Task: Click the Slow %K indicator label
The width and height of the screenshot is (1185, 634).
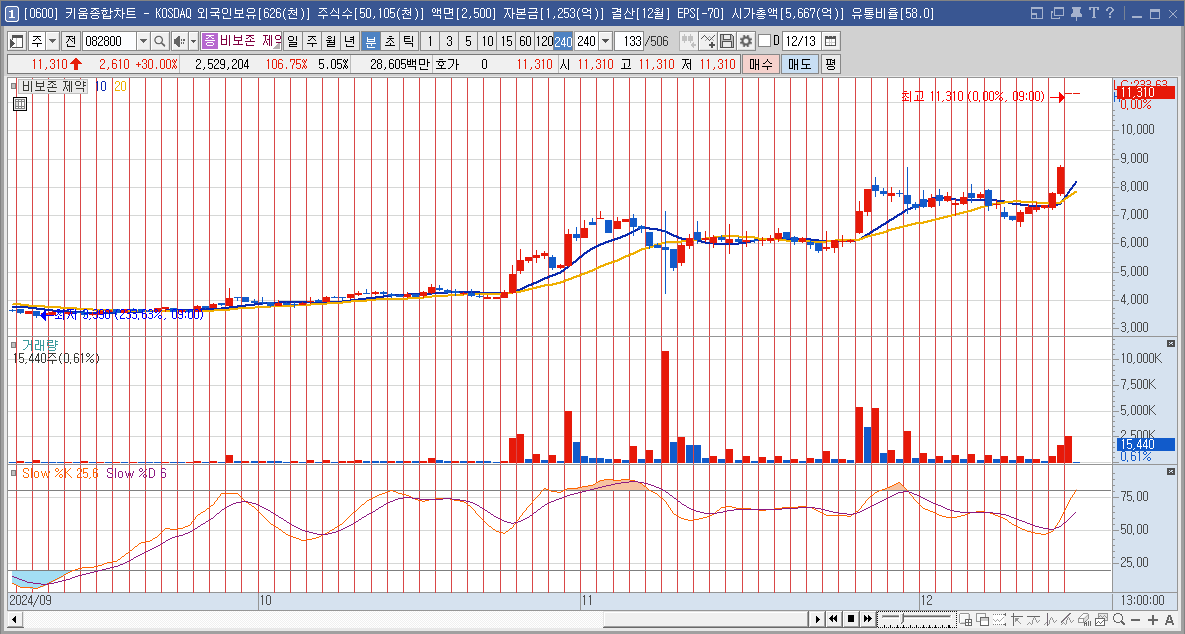Action: (x=60, y=473)
